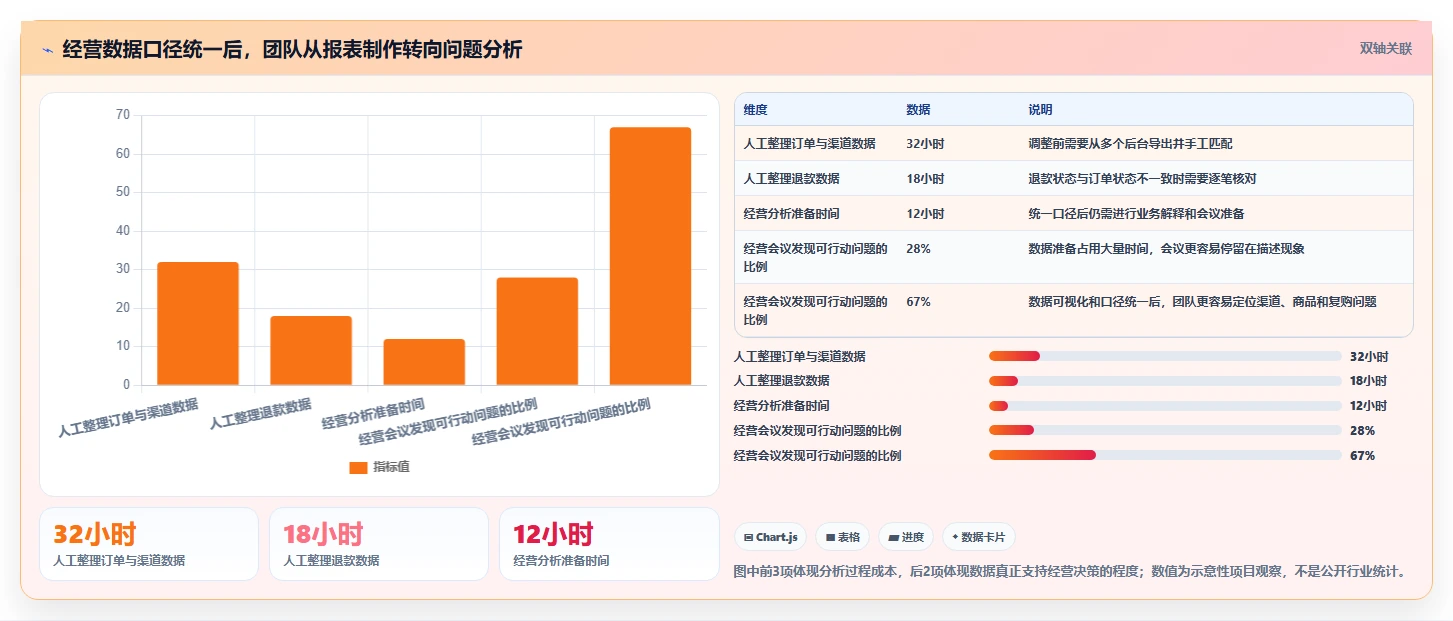
Task: Click the 表格 chip
Action: [x=842, y=537]
